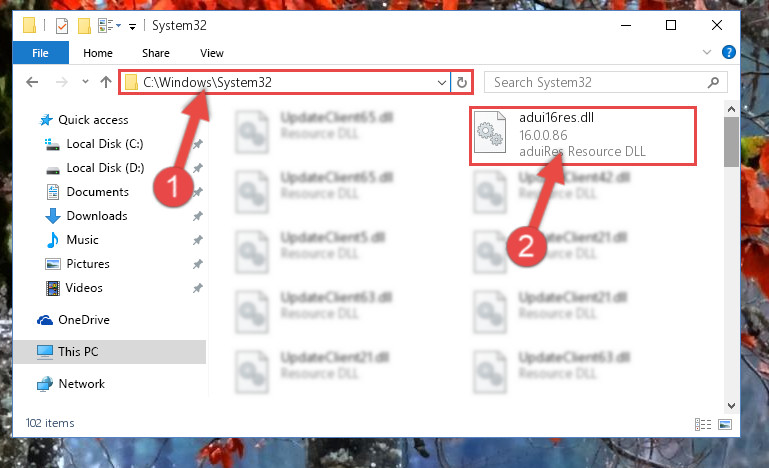This screenshot has height=468, width=769.
Task: Expand the ribbon with the chevron
Action: pos(707,52)
